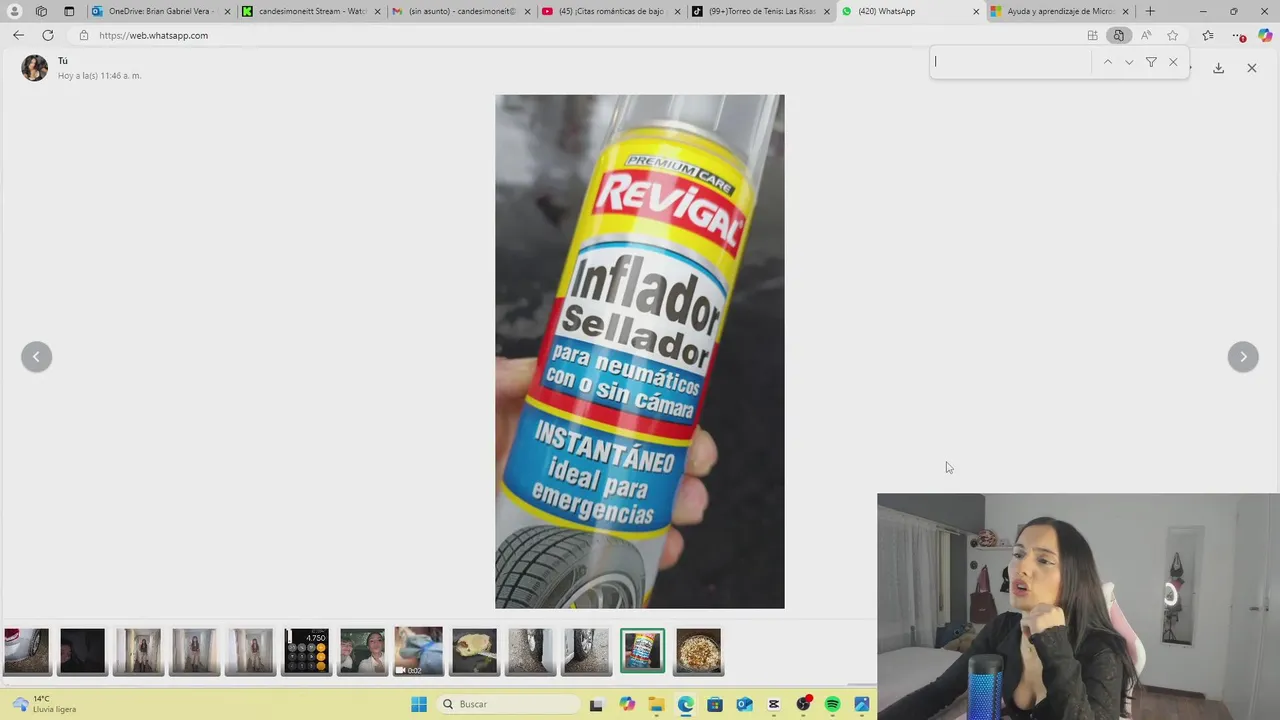
Task: Open Task View from the taskbar
Action: 596,704
